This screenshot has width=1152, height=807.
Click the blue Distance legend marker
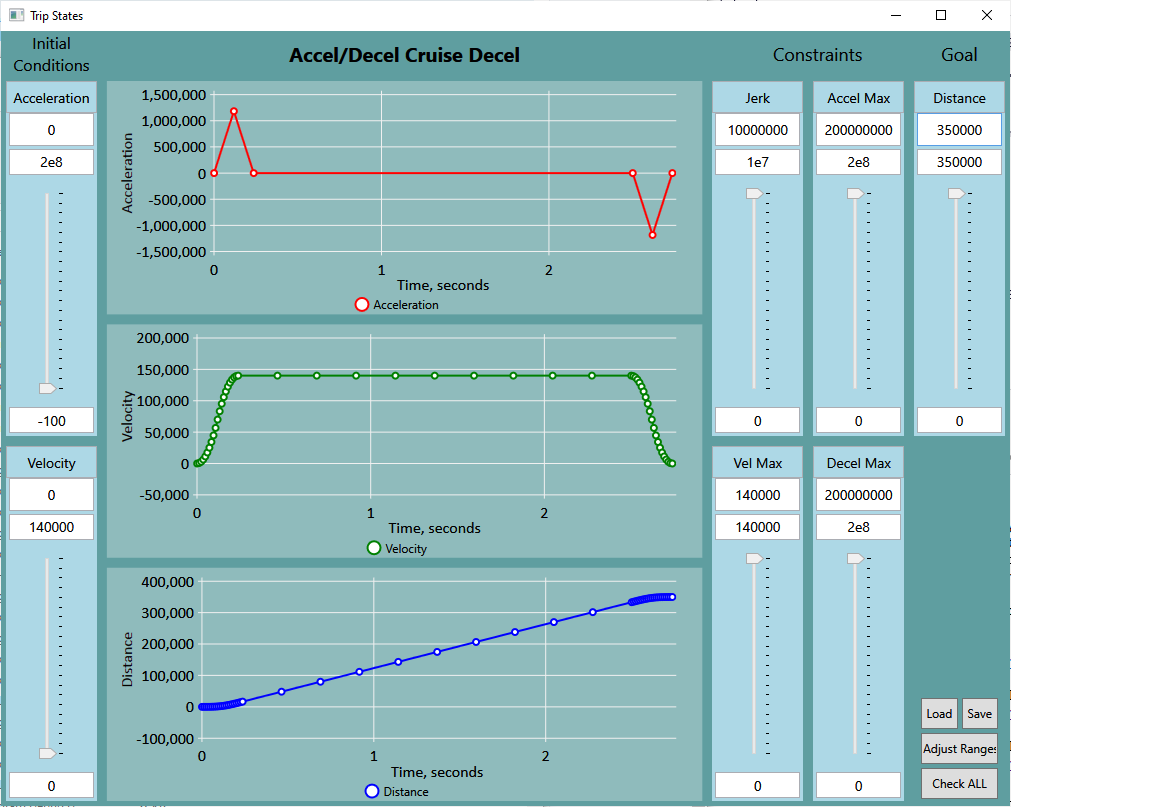pos(372,791)
